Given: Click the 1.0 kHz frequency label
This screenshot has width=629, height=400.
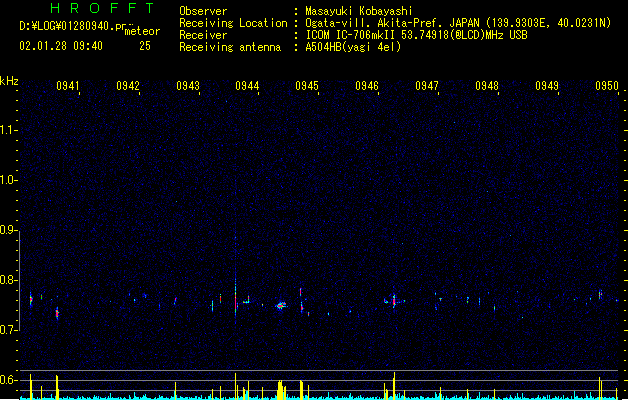Looking at the screenshot, I should 7,180.
